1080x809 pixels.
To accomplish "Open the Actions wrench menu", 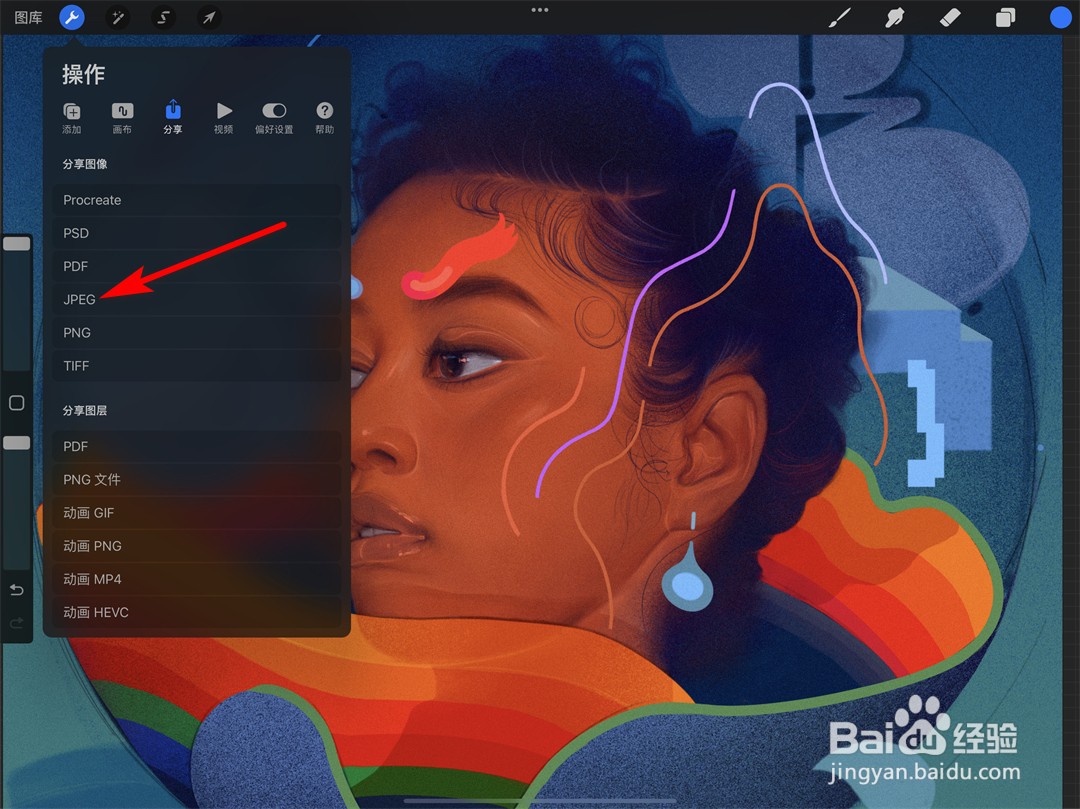I will click(72, 17).
